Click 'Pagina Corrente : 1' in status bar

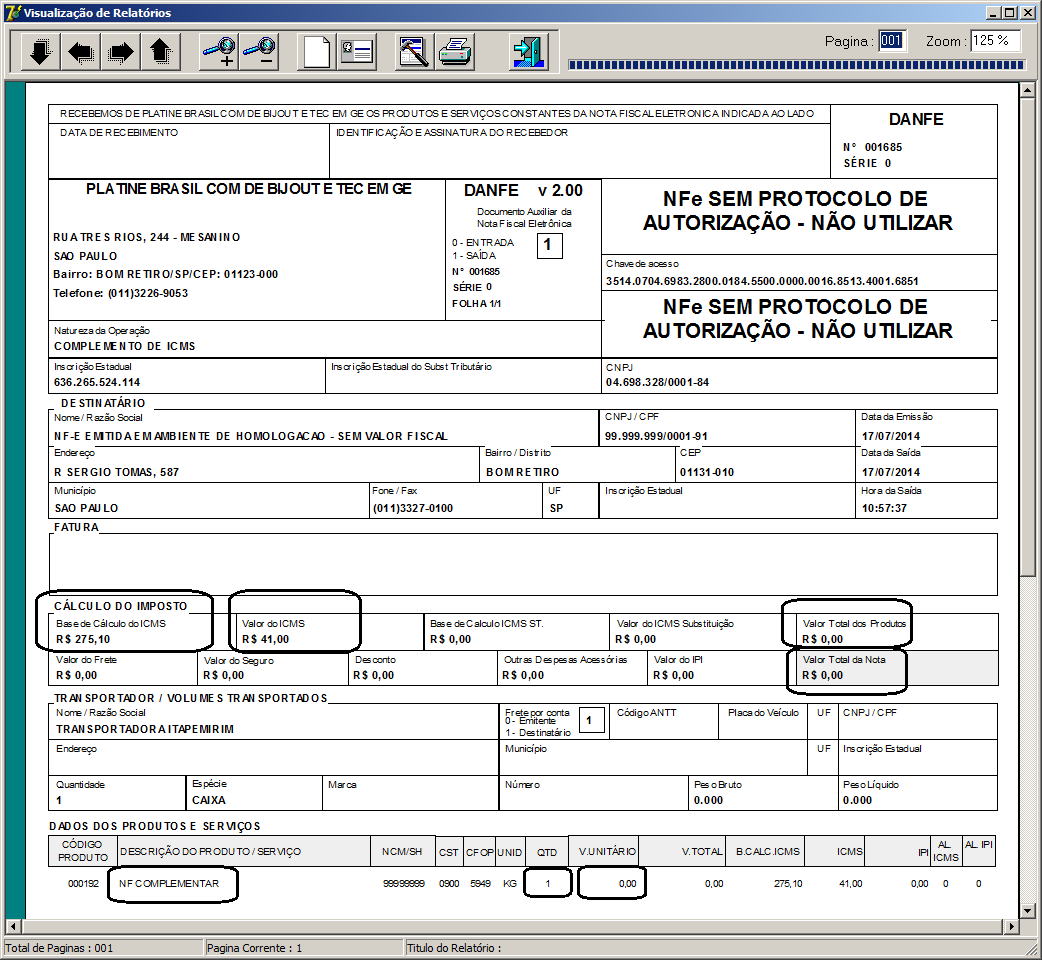(254, 948)
